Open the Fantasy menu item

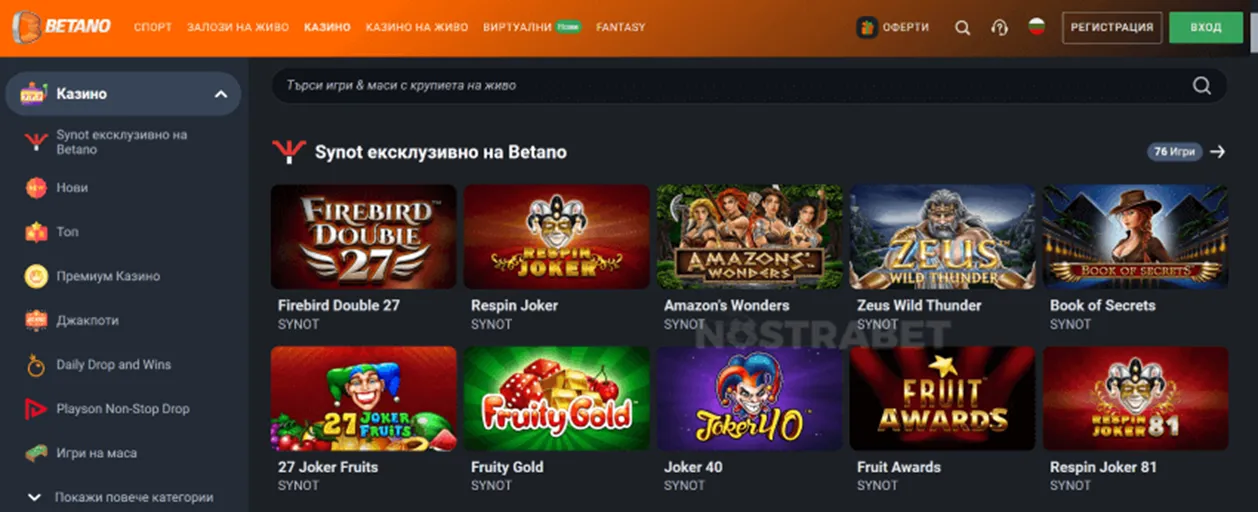620,27
